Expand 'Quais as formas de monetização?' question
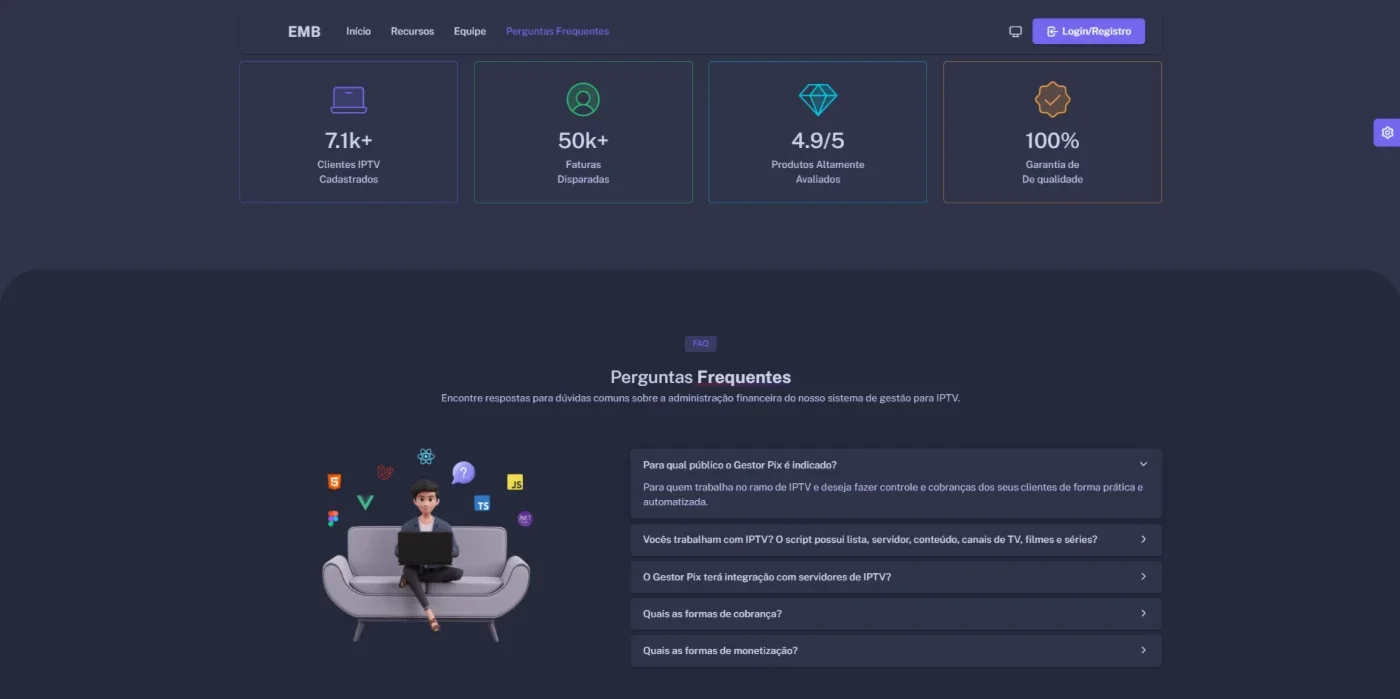The image size is (1400, 699). click(896, 650)
